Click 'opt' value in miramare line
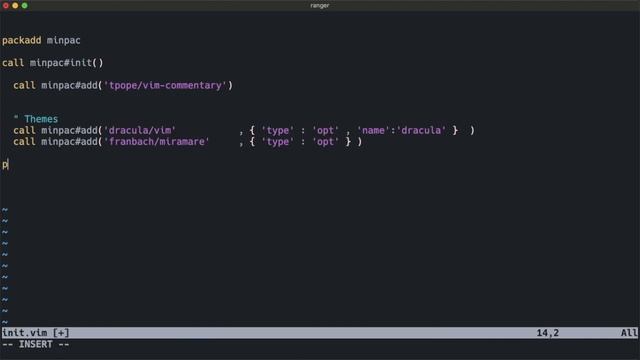 325,142
